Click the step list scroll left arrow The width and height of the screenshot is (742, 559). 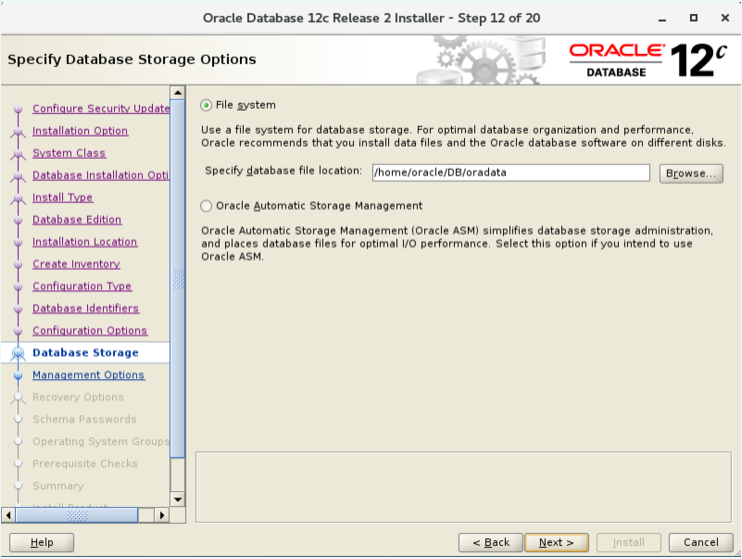tap(9, 515)
